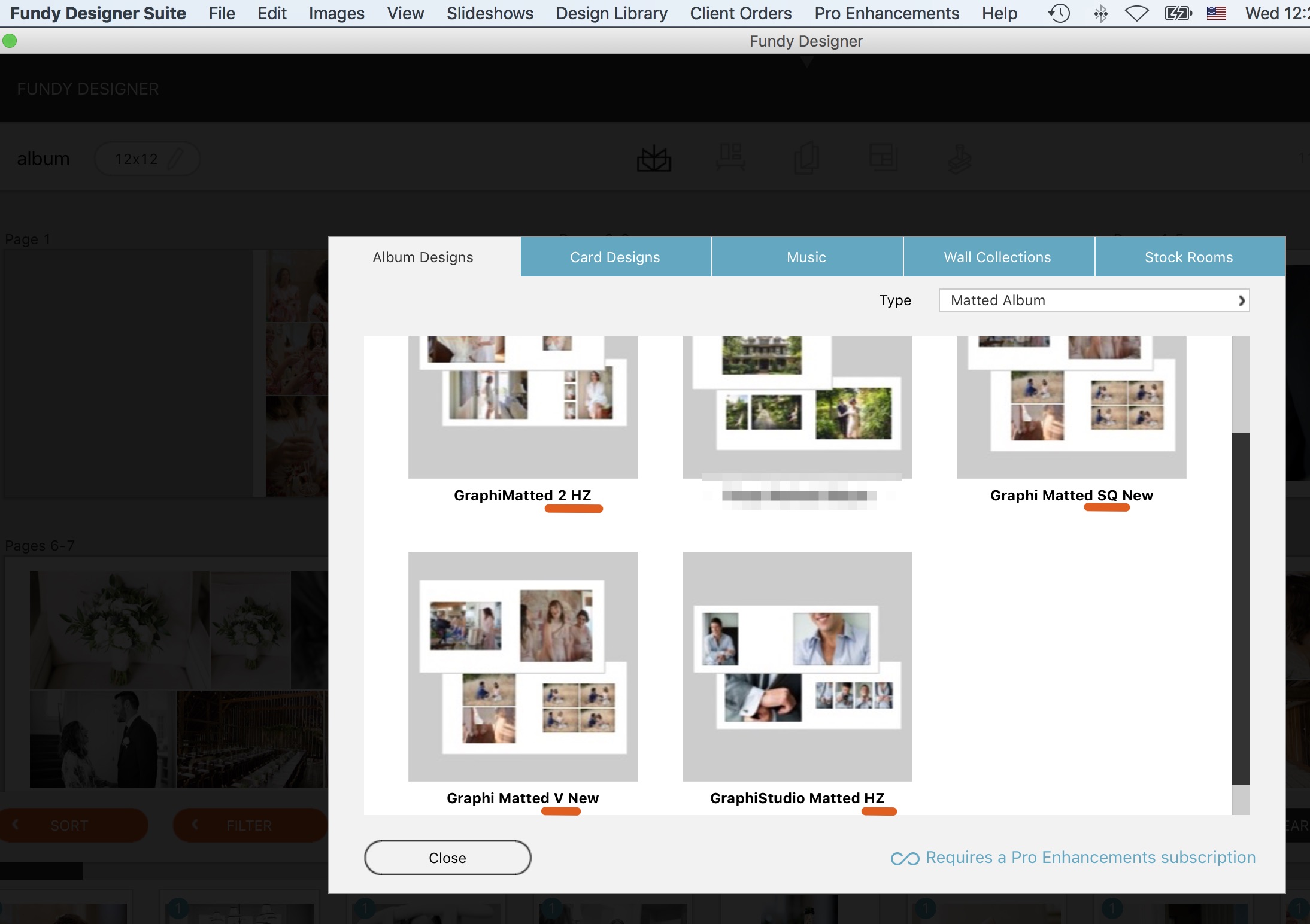
Task: Click the FILTER button
Action: pyautogui.click(x=249, y=825)
